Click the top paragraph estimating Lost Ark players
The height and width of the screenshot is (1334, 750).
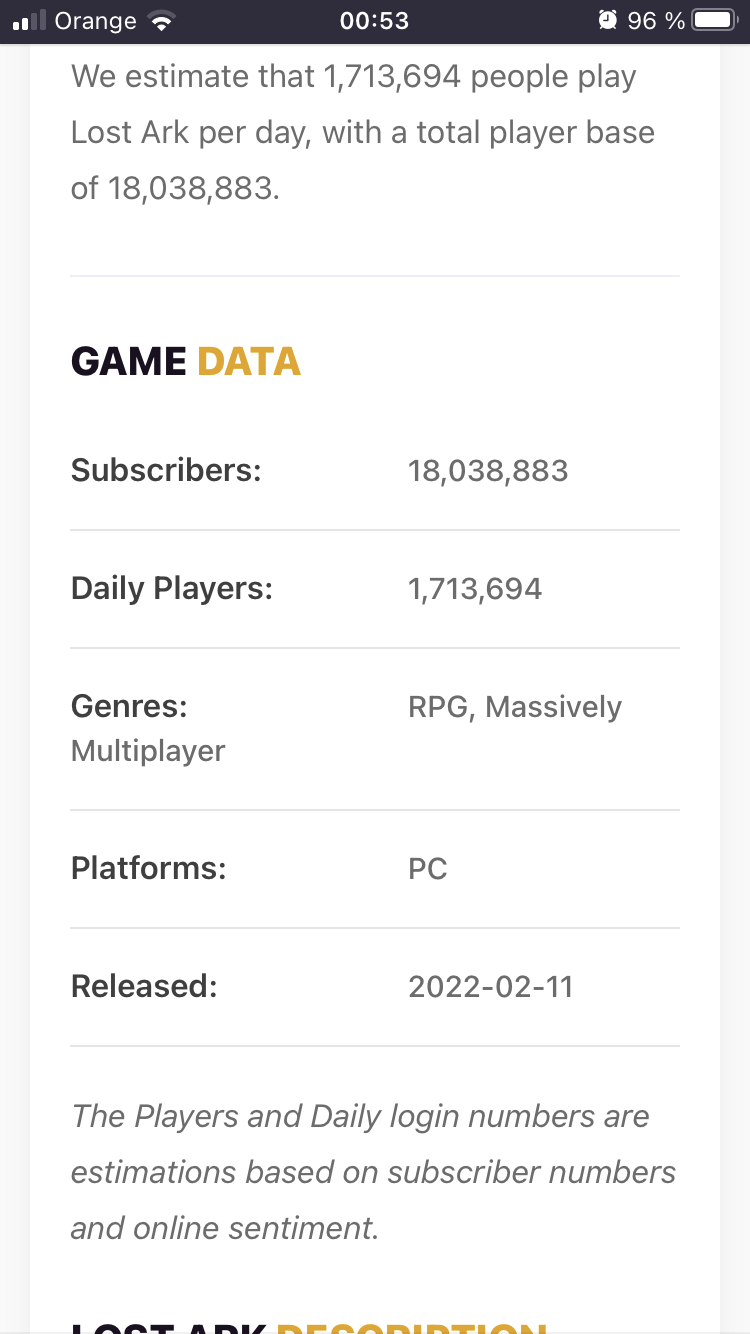click(363, 132)
